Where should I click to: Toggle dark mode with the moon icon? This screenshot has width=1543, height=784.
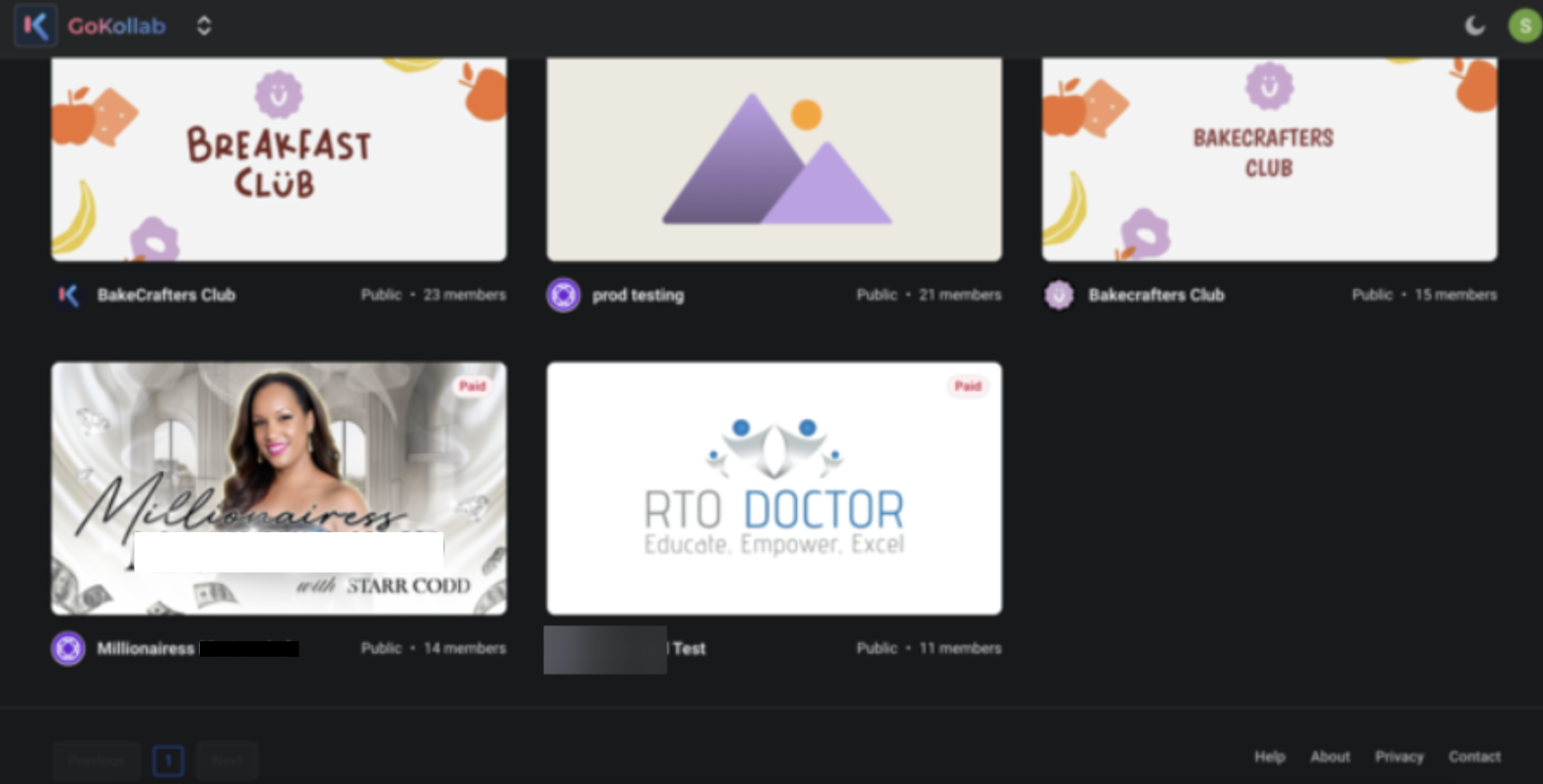coord(1474,26)
